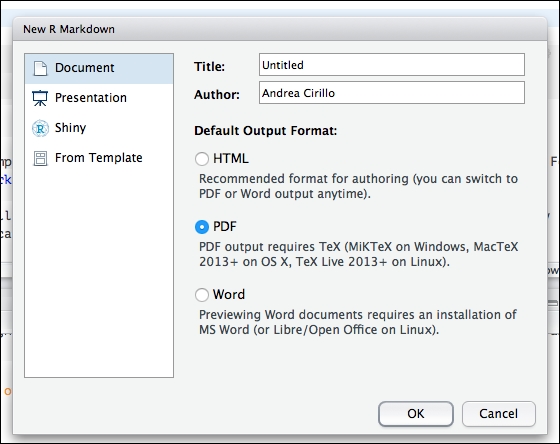Choose Shiny in the sidebar list
Viewport: 560px width, 444px height.
tap(99, 128)
